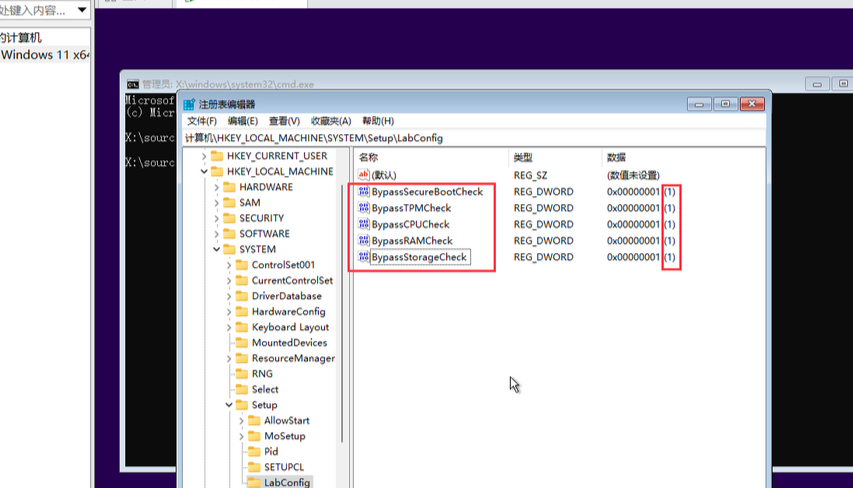The image size is (853, 488).
Task: Click the BypassCPUCheck value icon
Action: tap(364, 224)
